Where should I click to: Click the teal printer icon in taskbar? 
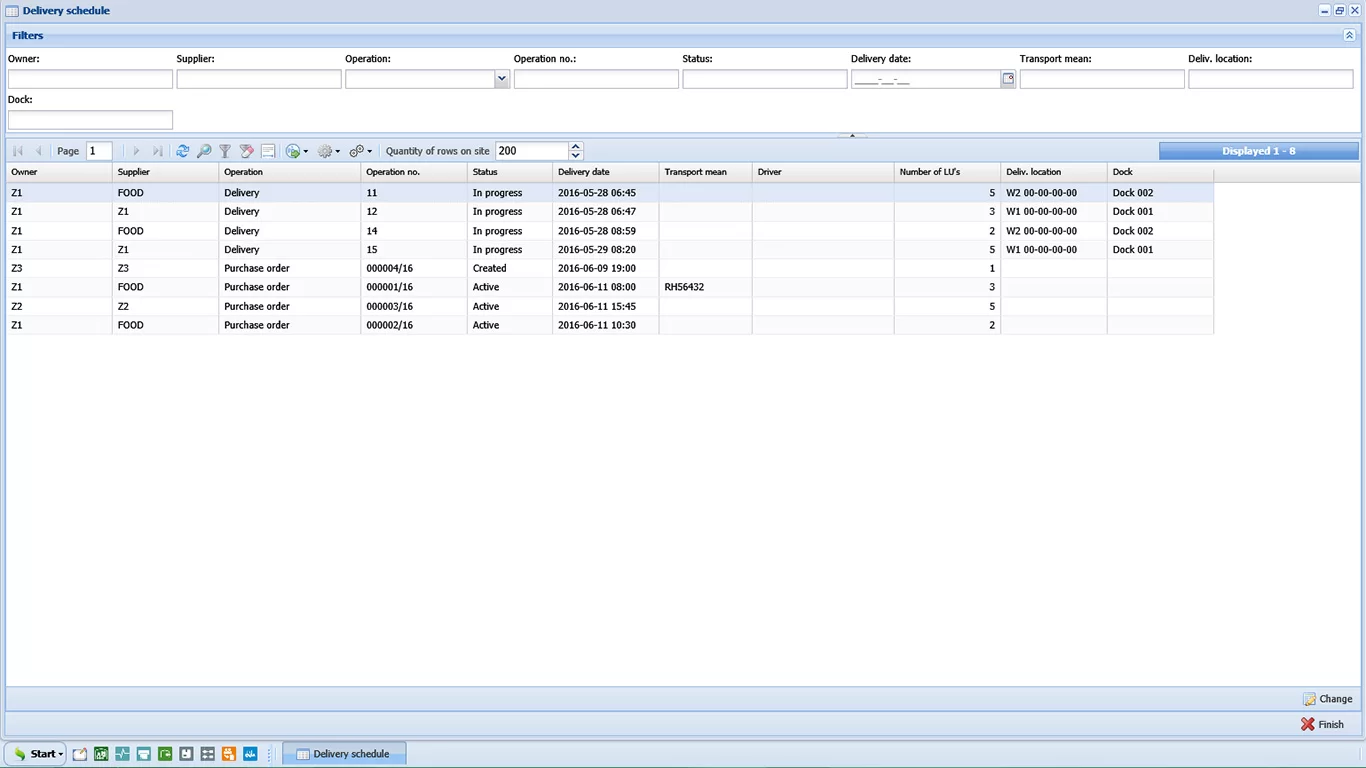[x=144, y=754]
